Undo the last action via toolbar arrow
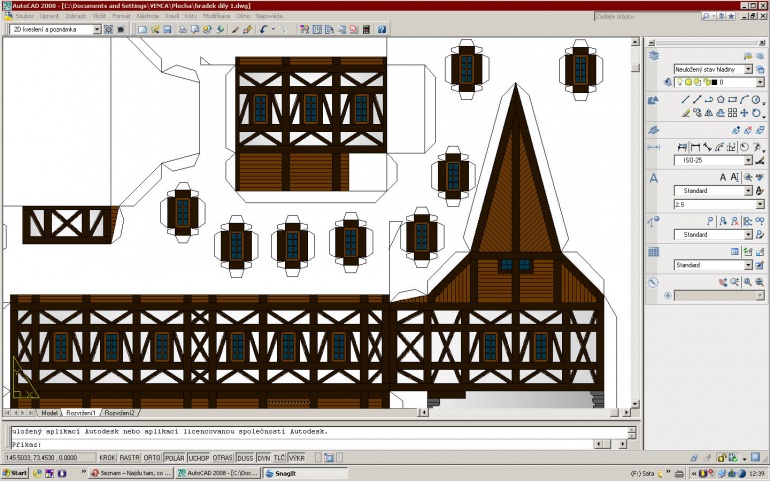The height and width of the screenshot is (481, 770). coord(264,29)
